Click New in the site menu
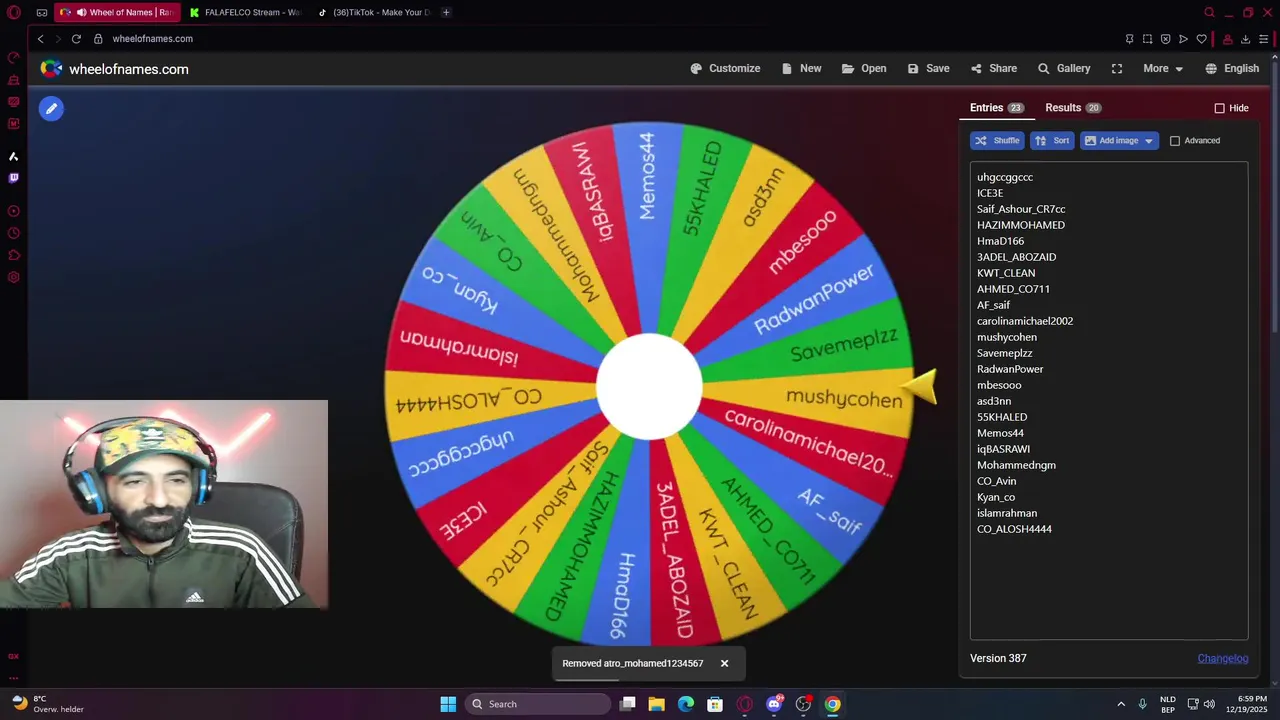 (802, 68)
